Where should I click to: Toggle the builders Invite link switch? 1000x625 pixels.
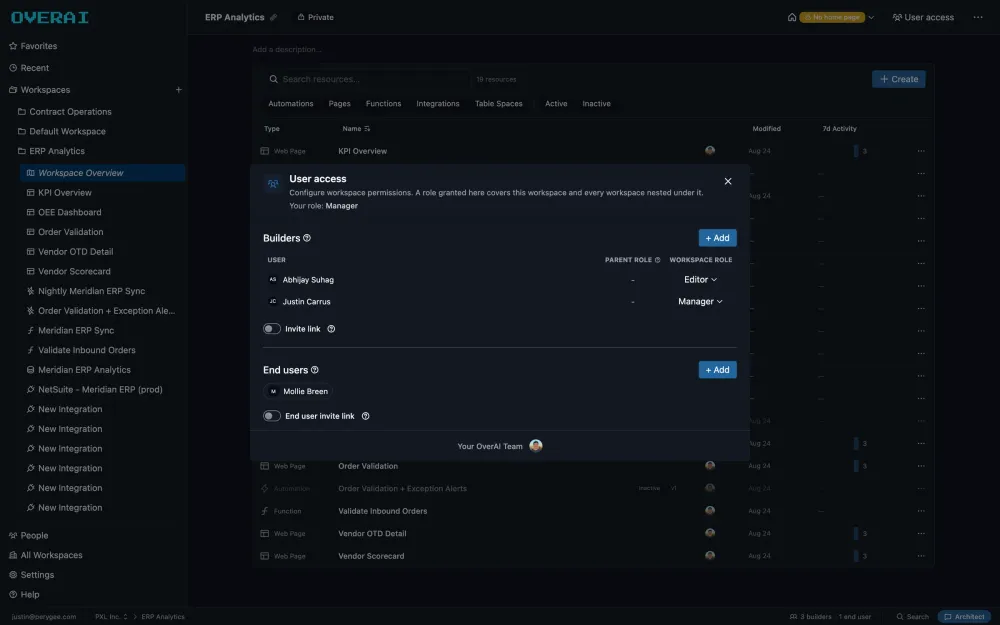[272, 329]
